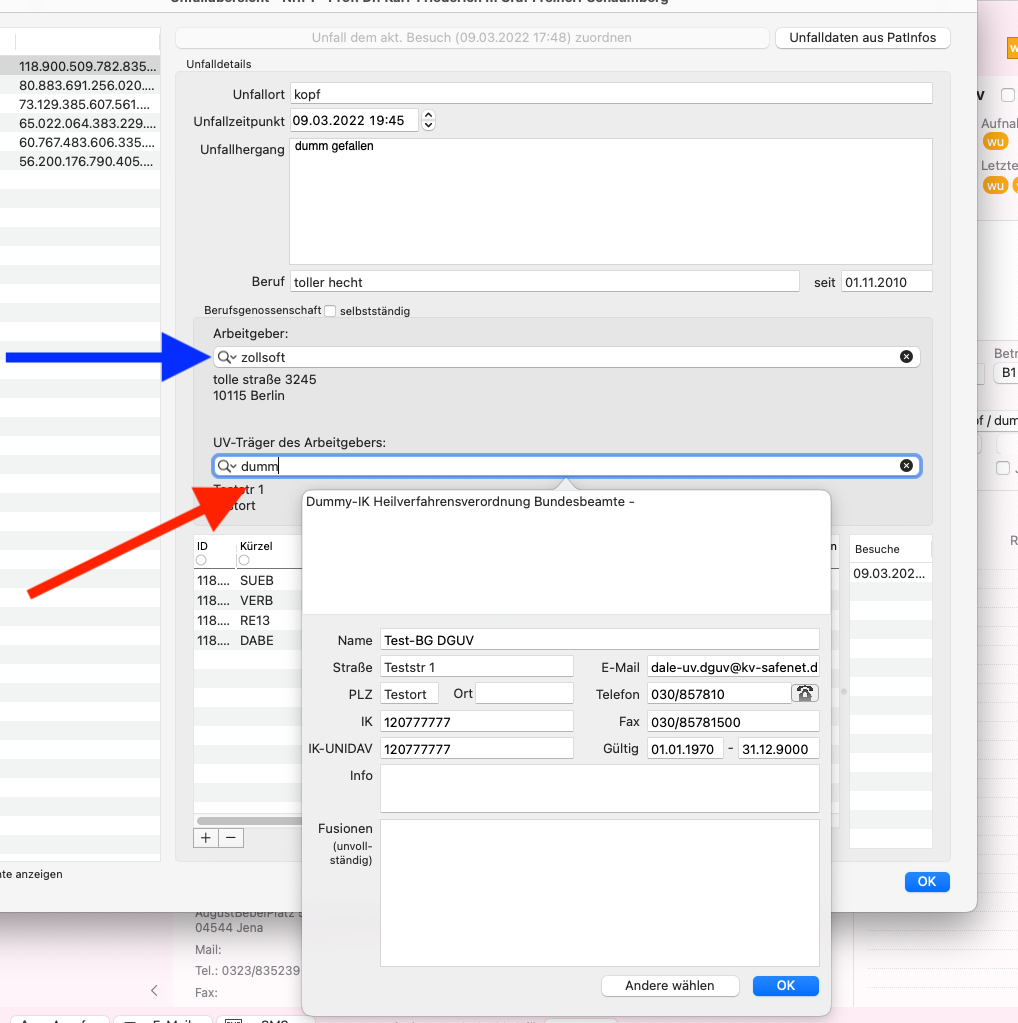Viewport: 1018px width, 1023px height.
Task: Confirm the popover with OK
Action: (x=786, y=986)
